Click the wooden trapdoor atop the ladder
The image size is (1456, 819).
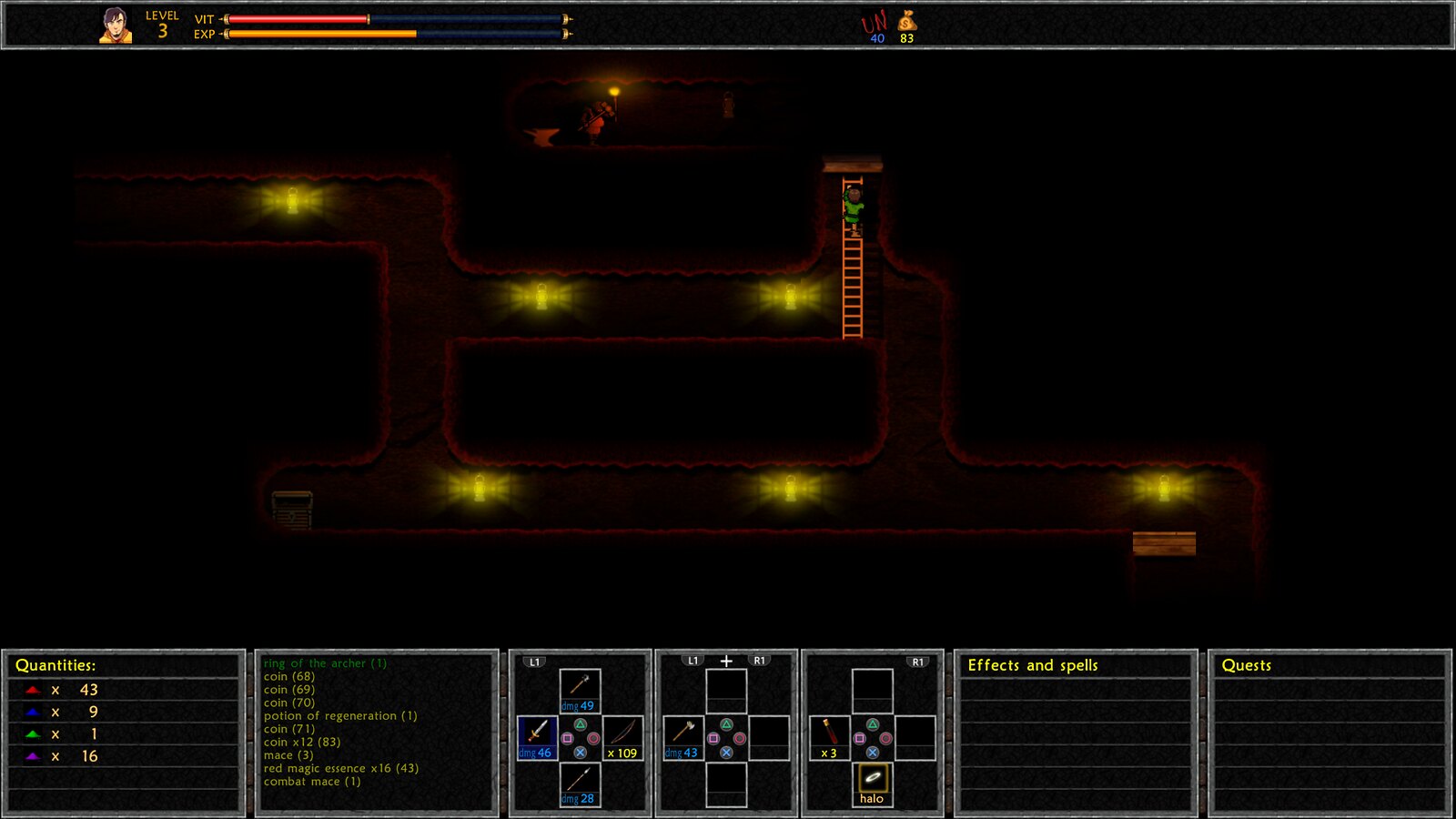click(x=853, y=166)
